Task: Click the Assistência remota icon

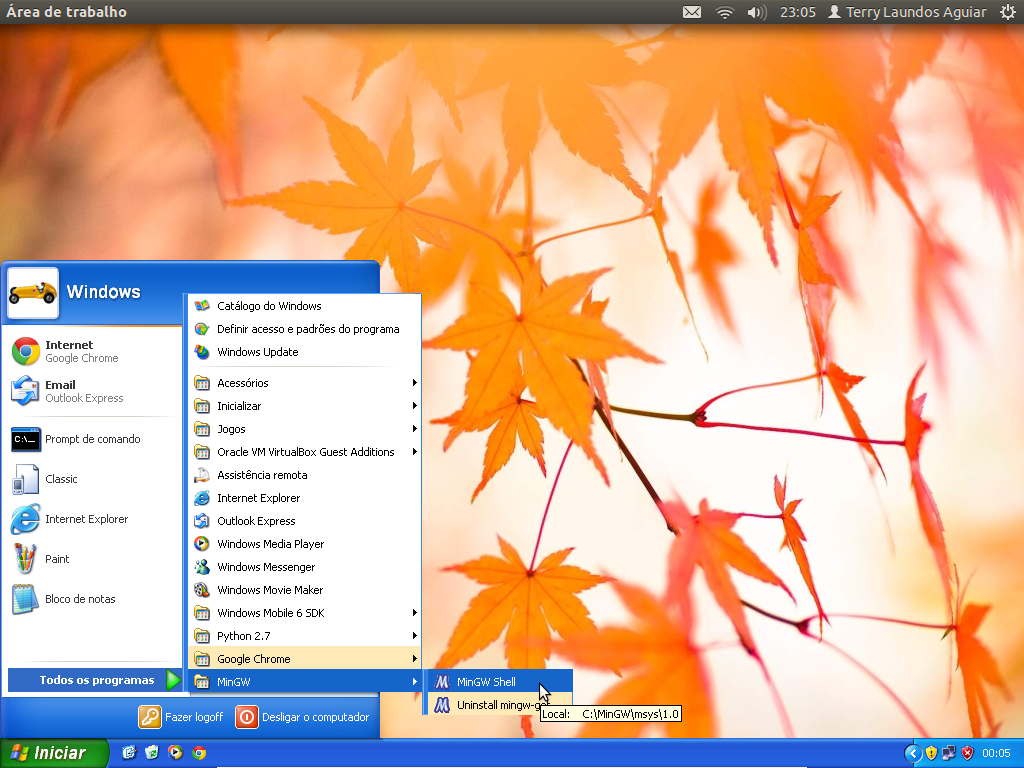Action: pos(202,475)
